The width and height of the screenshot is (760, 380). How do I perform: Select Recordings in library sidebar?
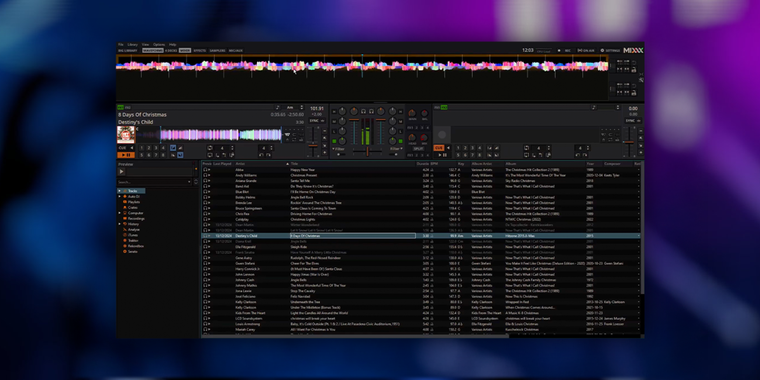click(136, 219)
